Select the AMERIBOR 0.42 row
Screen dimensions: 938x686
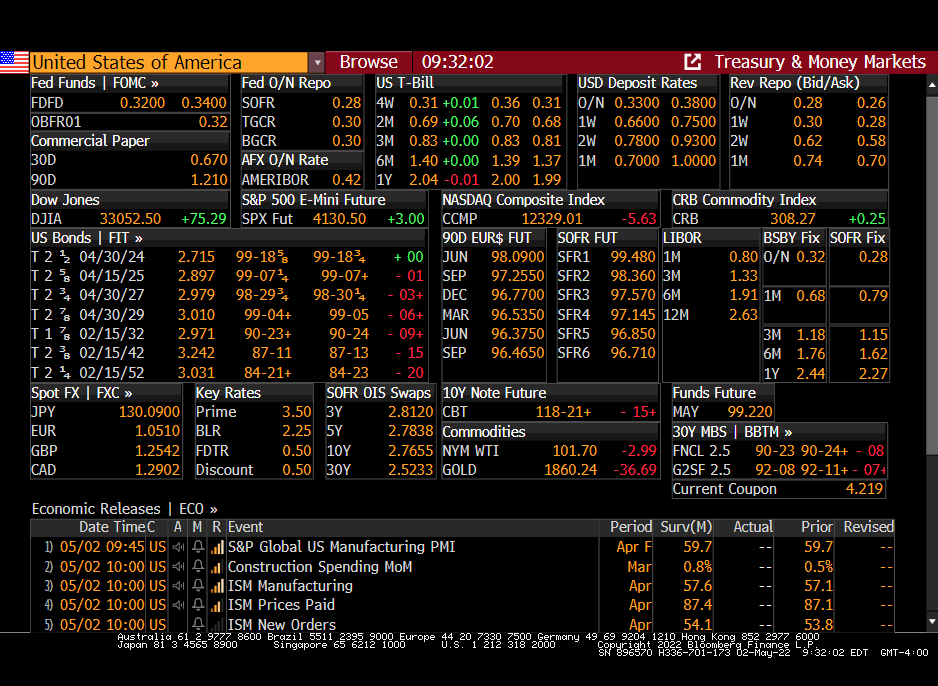[x=302, y=180]
